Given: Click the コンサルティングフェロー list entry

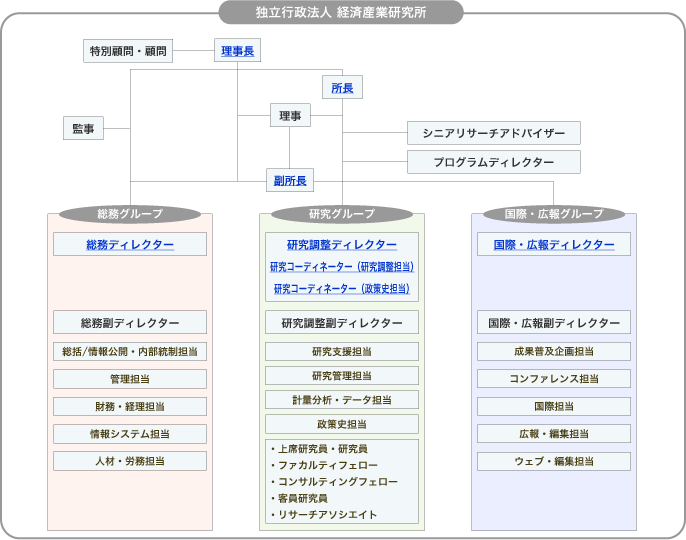Looking at the screenshot, I should coord(334,482).
